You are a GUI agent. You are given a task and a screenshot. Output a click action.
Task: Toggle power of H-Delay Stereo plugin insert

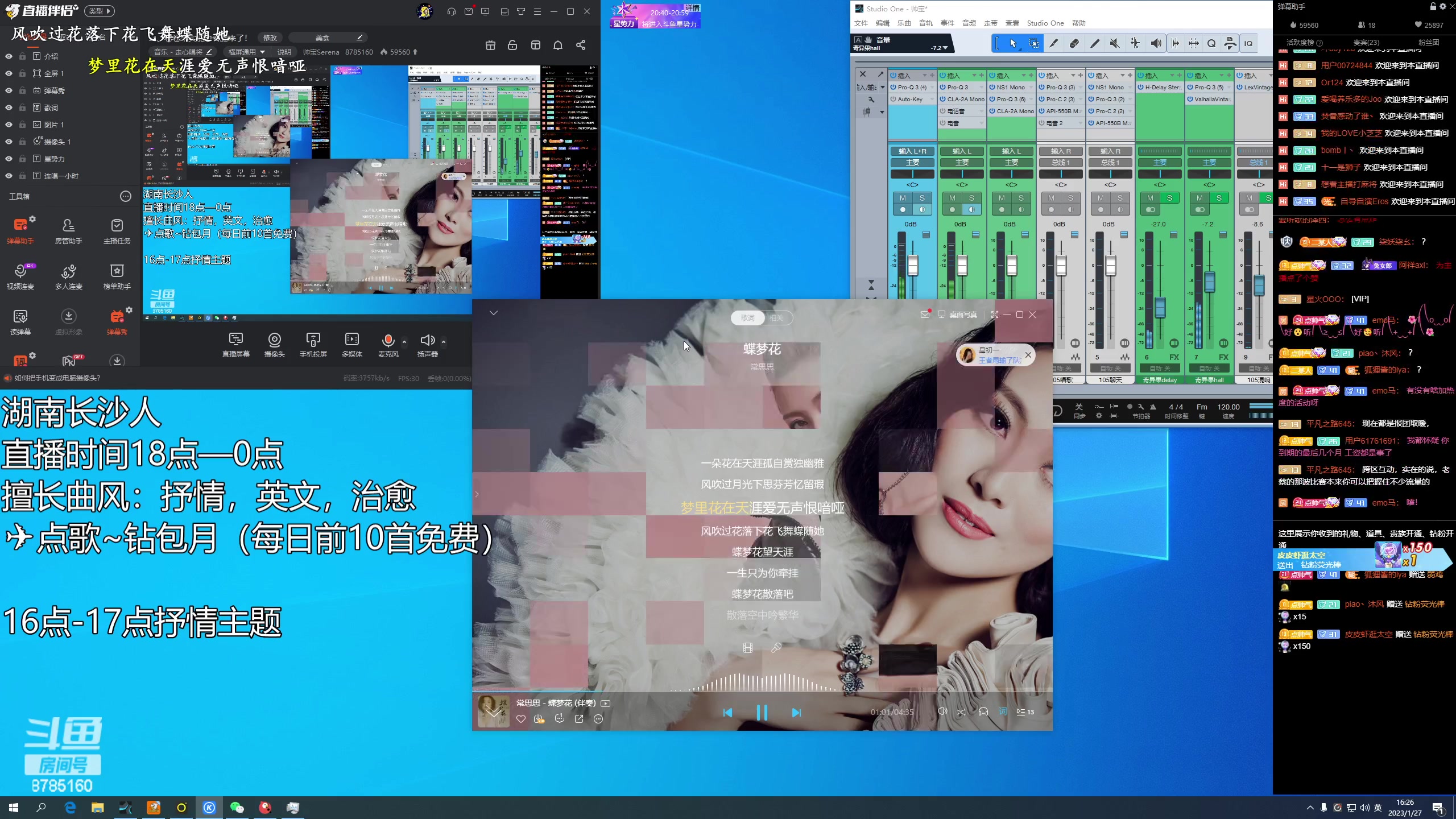(1141, 87)
